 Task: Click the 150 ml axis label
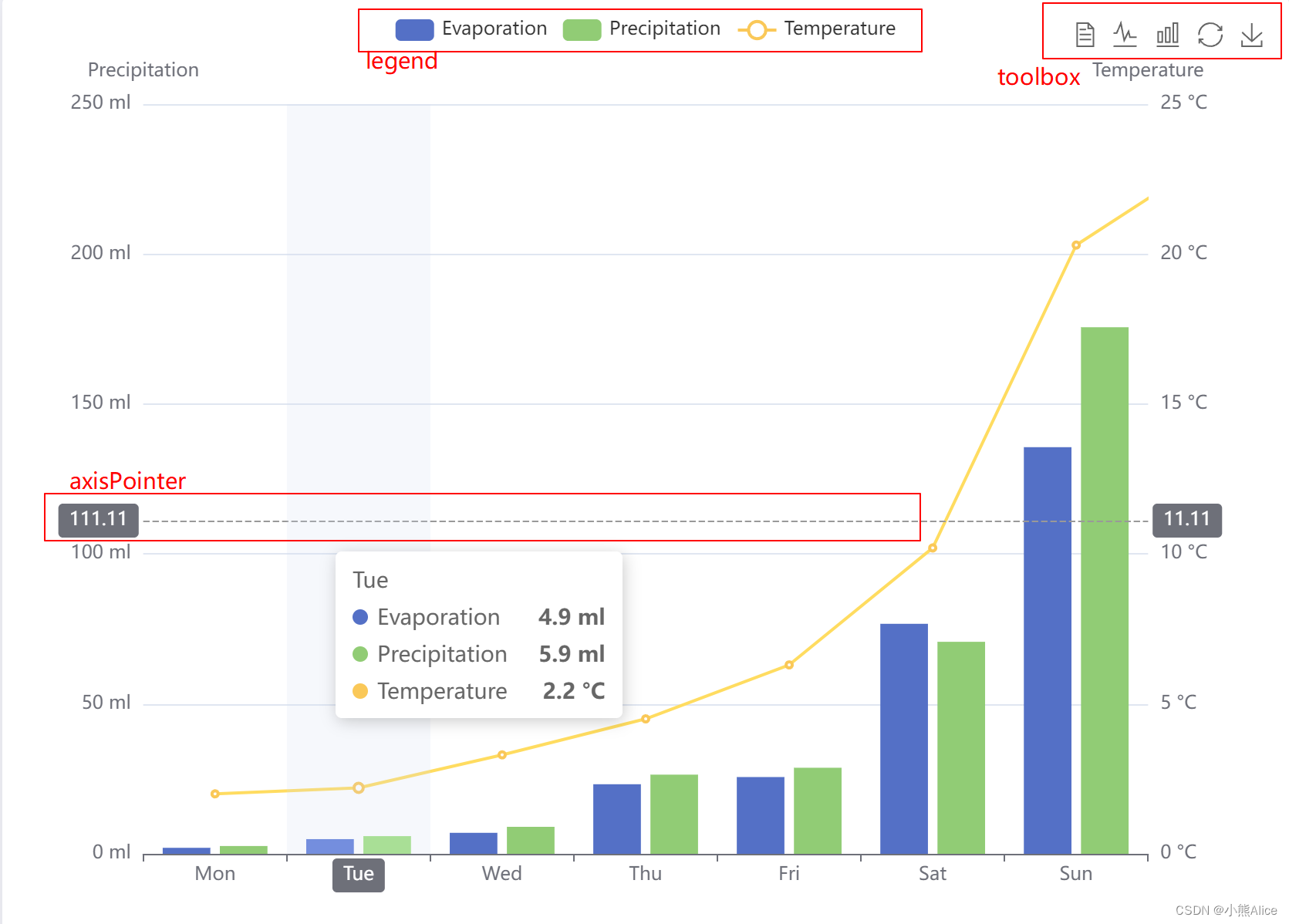click(100, 403)
